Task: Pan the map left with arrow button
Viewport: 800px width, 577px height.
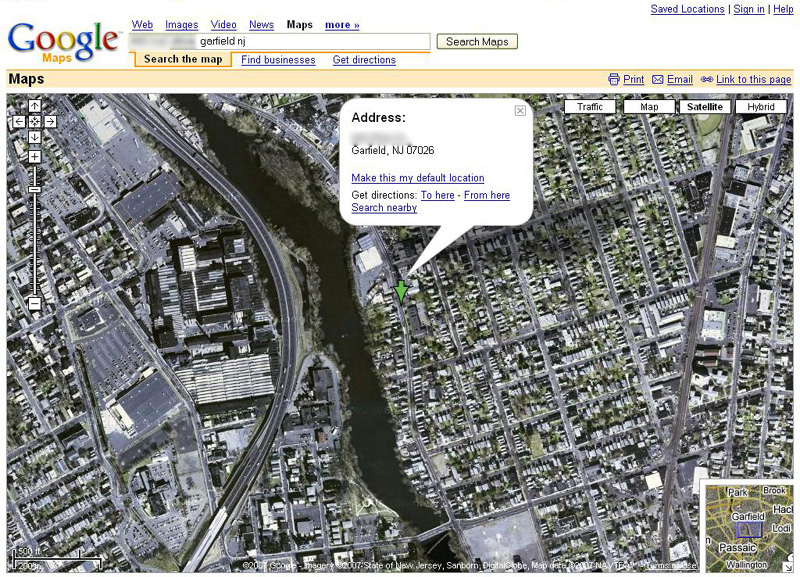Action: [19, 121]
